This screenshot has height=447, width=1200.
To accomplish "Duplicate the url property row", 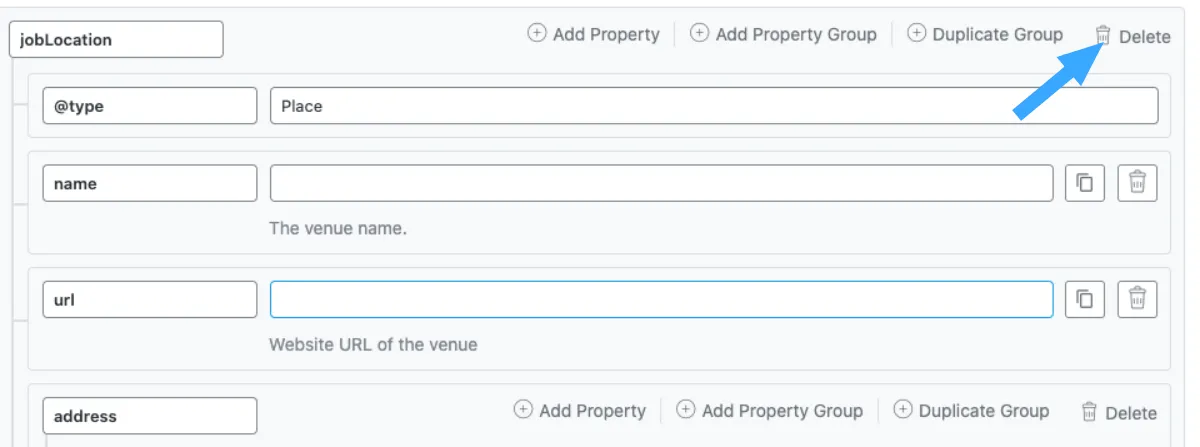I will click(x=1085, y=299).
